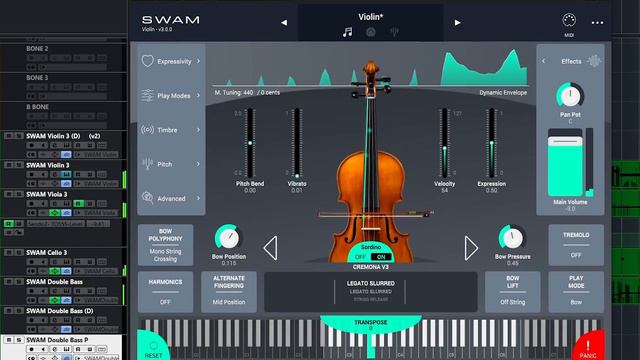Select the BONE 2 track
Image resolution: width=640 pixels, height=360 pixels.
pos(37,49)
